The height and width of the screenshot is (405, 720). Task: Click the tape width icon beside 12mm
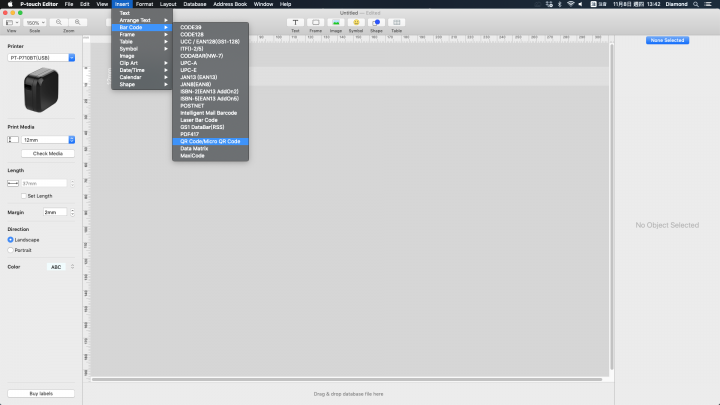click(x=13, y=140)
